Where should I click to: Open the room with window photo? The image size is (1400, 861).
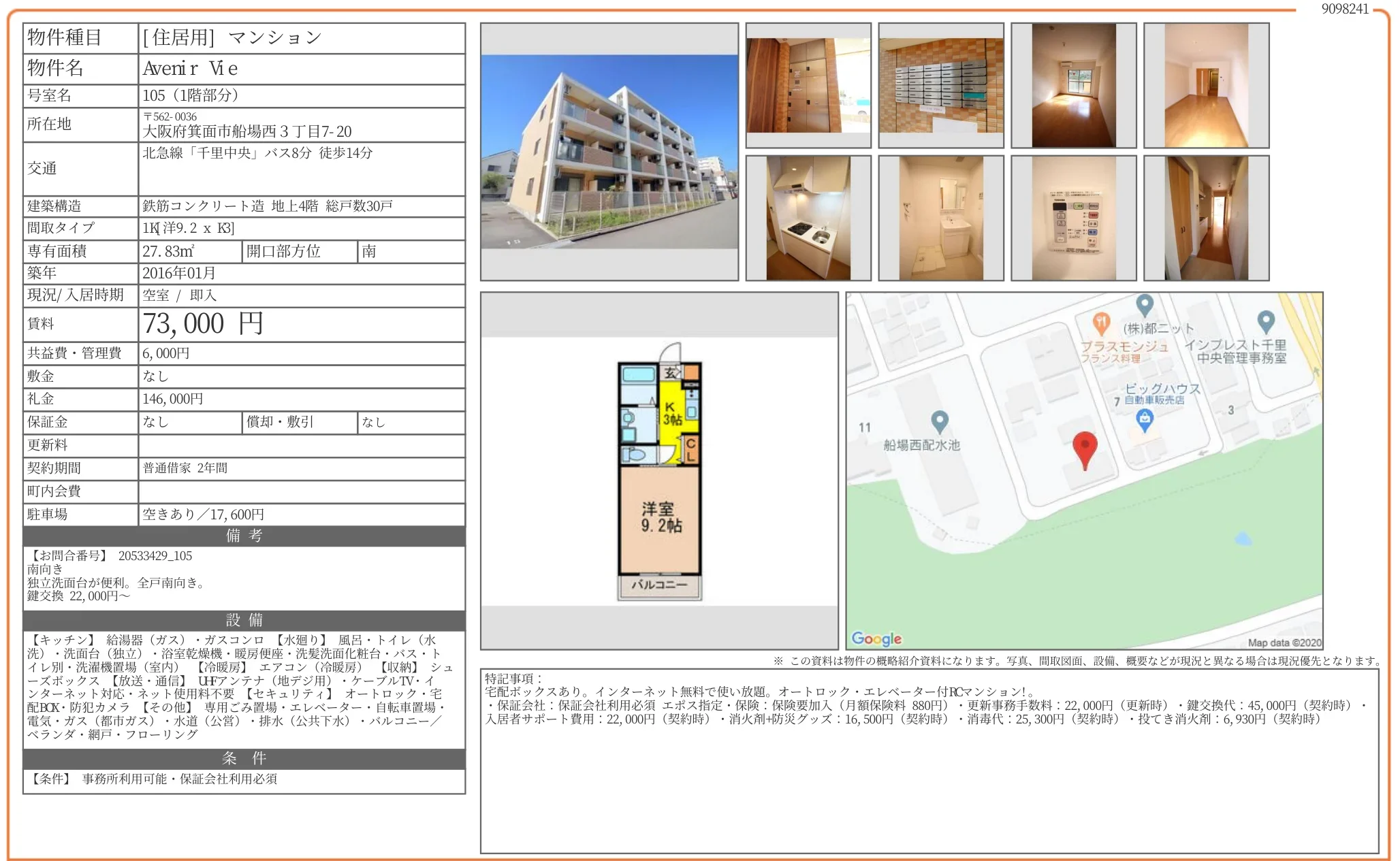pos(1073,86)
